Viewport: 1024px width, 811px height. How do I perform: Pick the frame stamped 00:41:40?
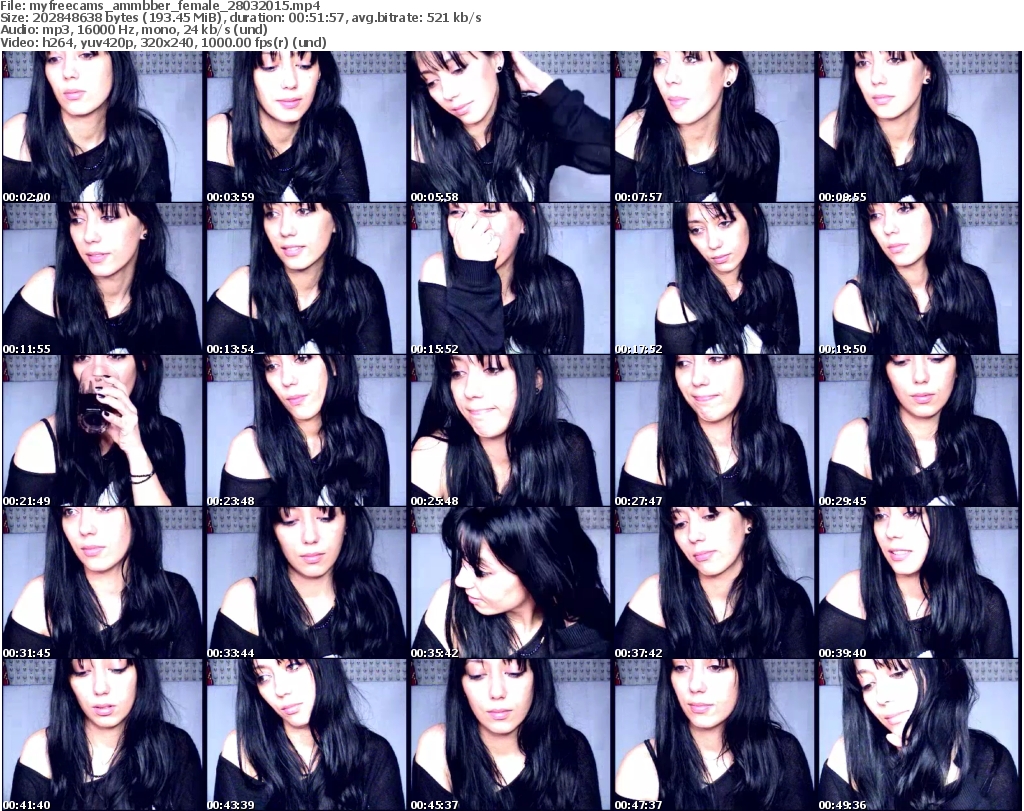click(103, 735)
